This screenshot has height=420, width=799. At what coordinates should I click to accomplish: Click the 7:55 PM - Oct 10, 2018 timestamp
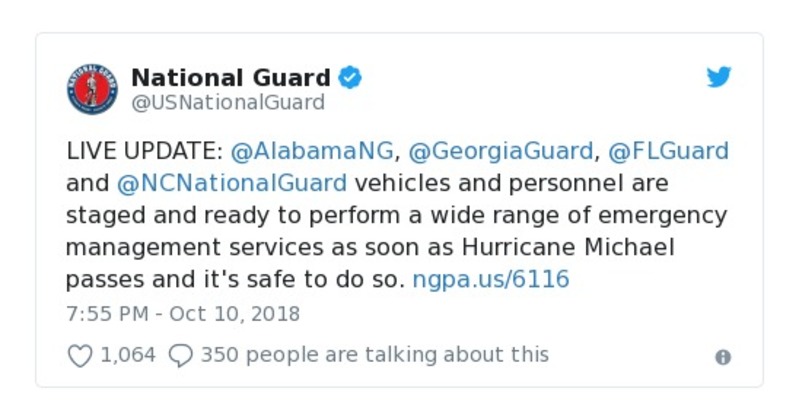pos(183,313)
